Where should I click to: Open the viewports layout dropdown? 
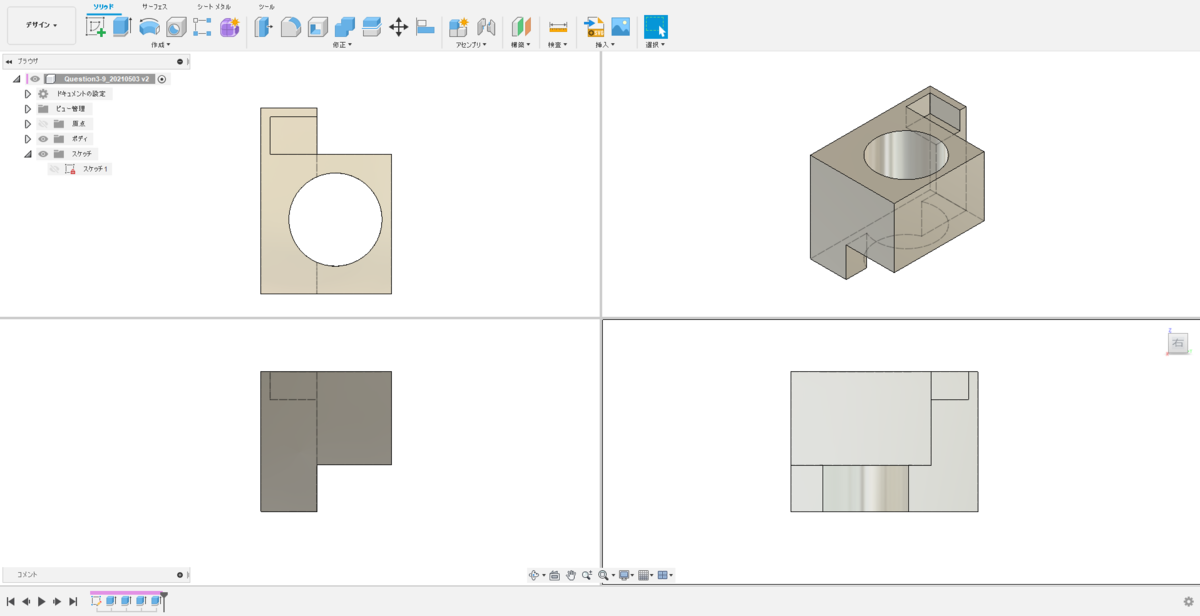click(x=665, y=575)
